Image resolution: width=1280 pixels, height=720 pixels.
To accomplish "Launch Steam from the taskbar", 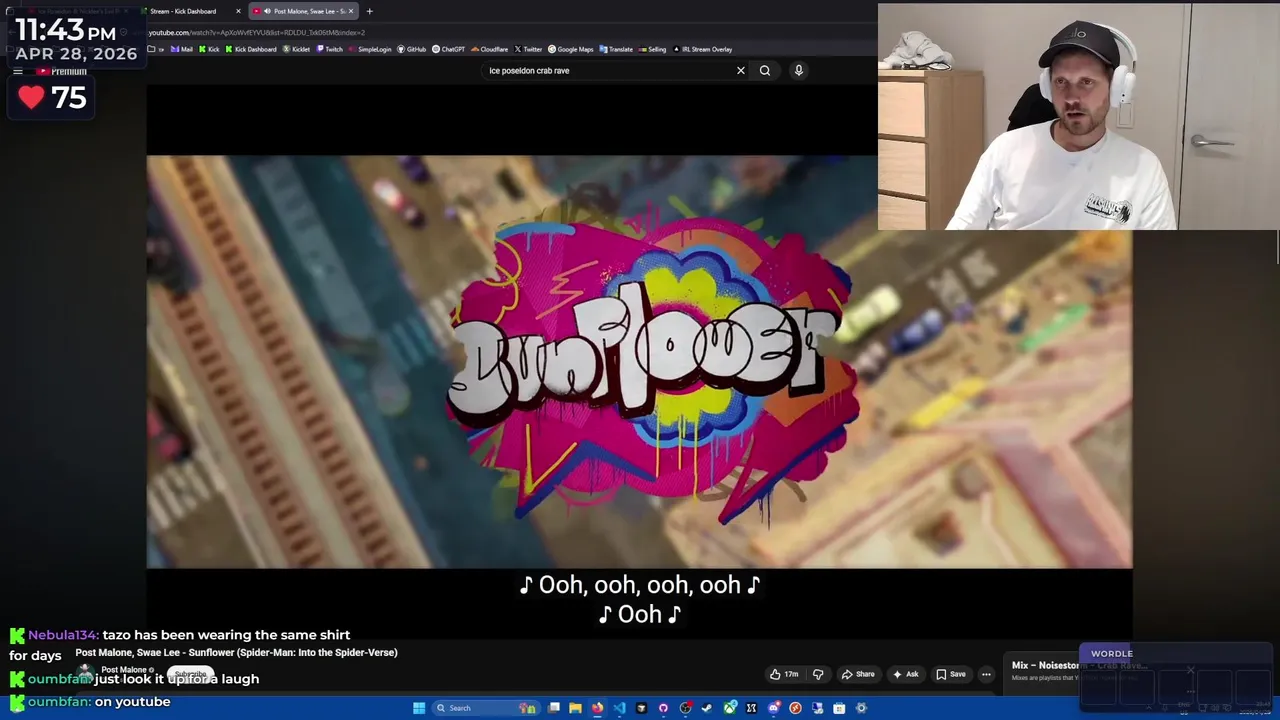I will tap(707, 708).
